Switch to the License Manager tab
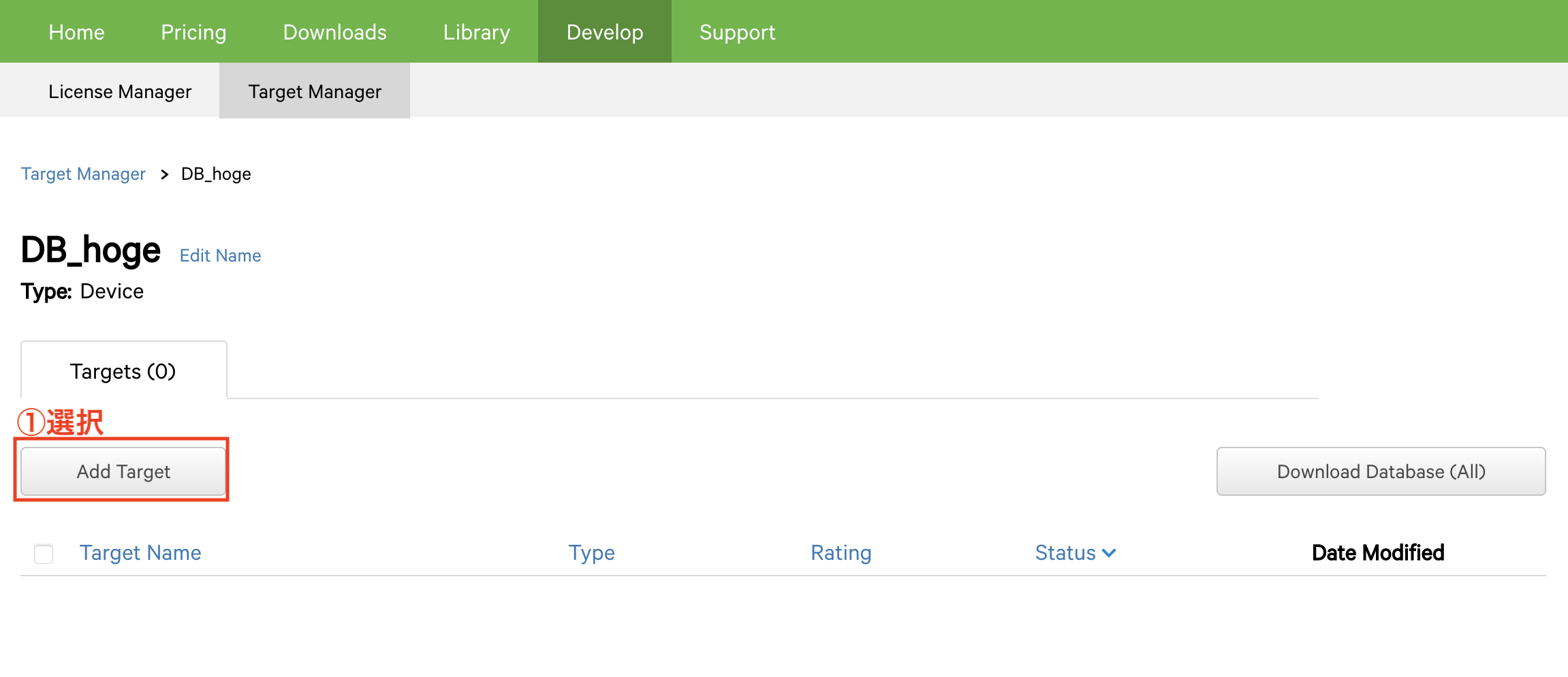 120,91
